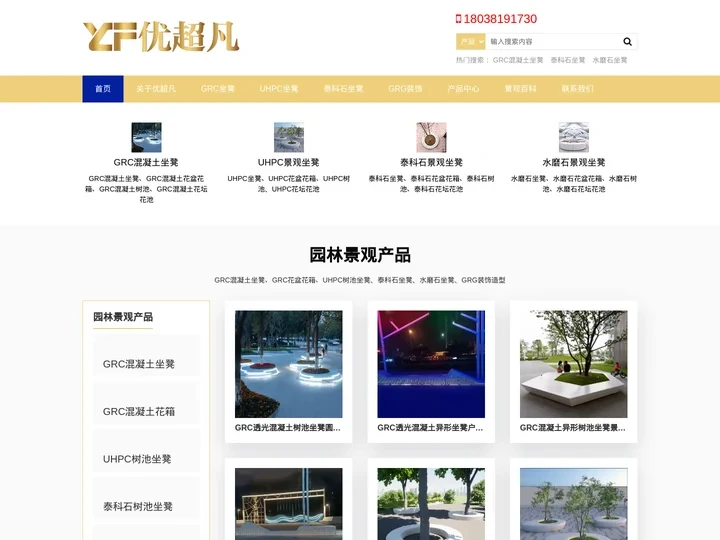Click the 水磨石景观坐凳 category heading
Screen dimensions: 720x540
pyautogui.click(x=574, y=163)
